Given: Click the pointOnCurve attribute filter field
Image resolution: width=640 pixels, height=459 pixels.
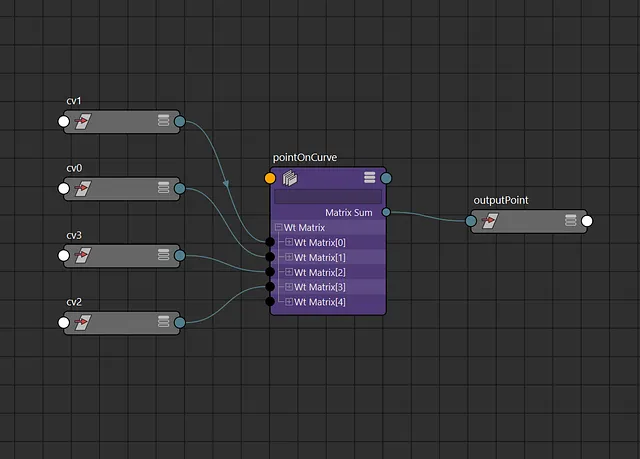Looking at the screenshot, I should (x=327, y=197).
